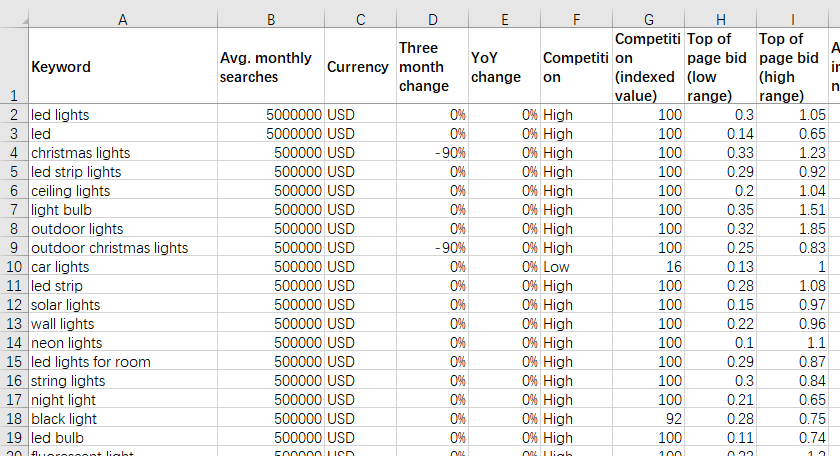Click the 5000000 searches cell for 'led'
The height and width of the screenshot is (456, 840).
(x=270, y=134)
